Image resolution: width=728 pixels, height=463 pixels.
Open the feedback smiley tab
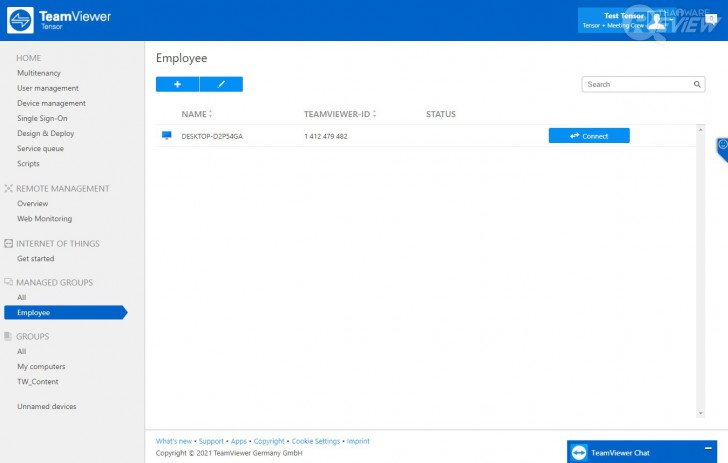pyautogui.click(x=722, y=148)
